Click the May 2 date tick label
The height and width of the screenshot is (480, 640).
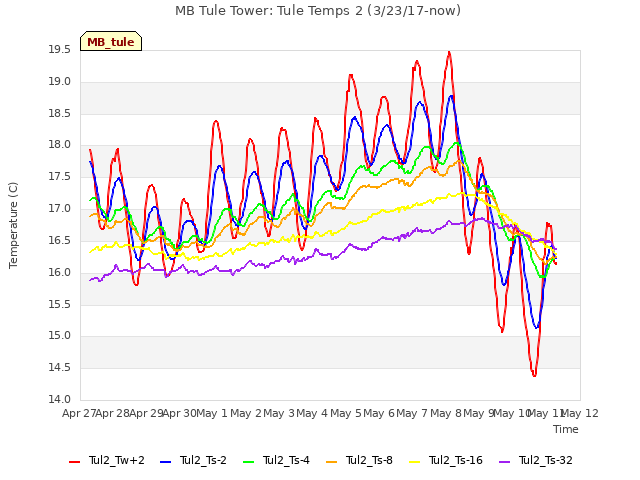[246, 413]
